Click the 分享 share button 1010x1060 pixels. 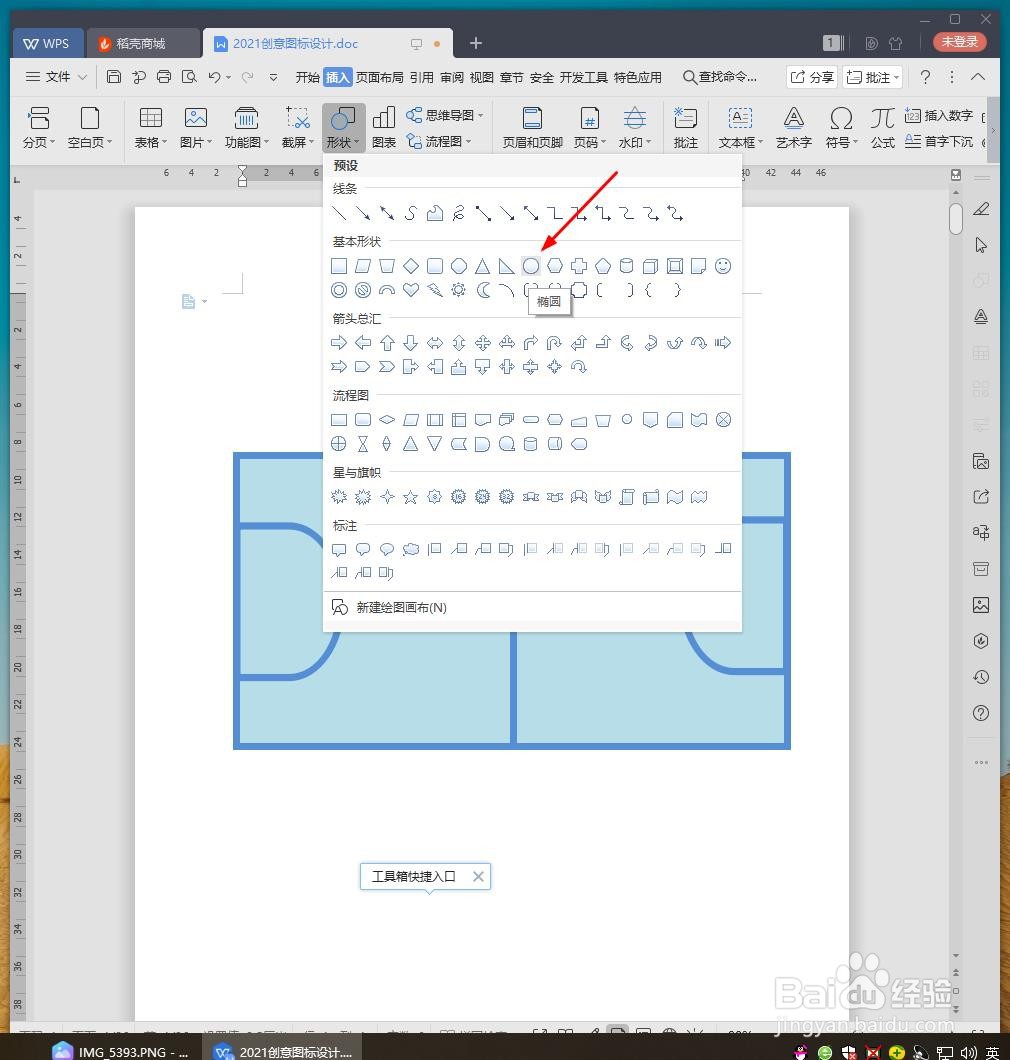click(x=812, y=77)
